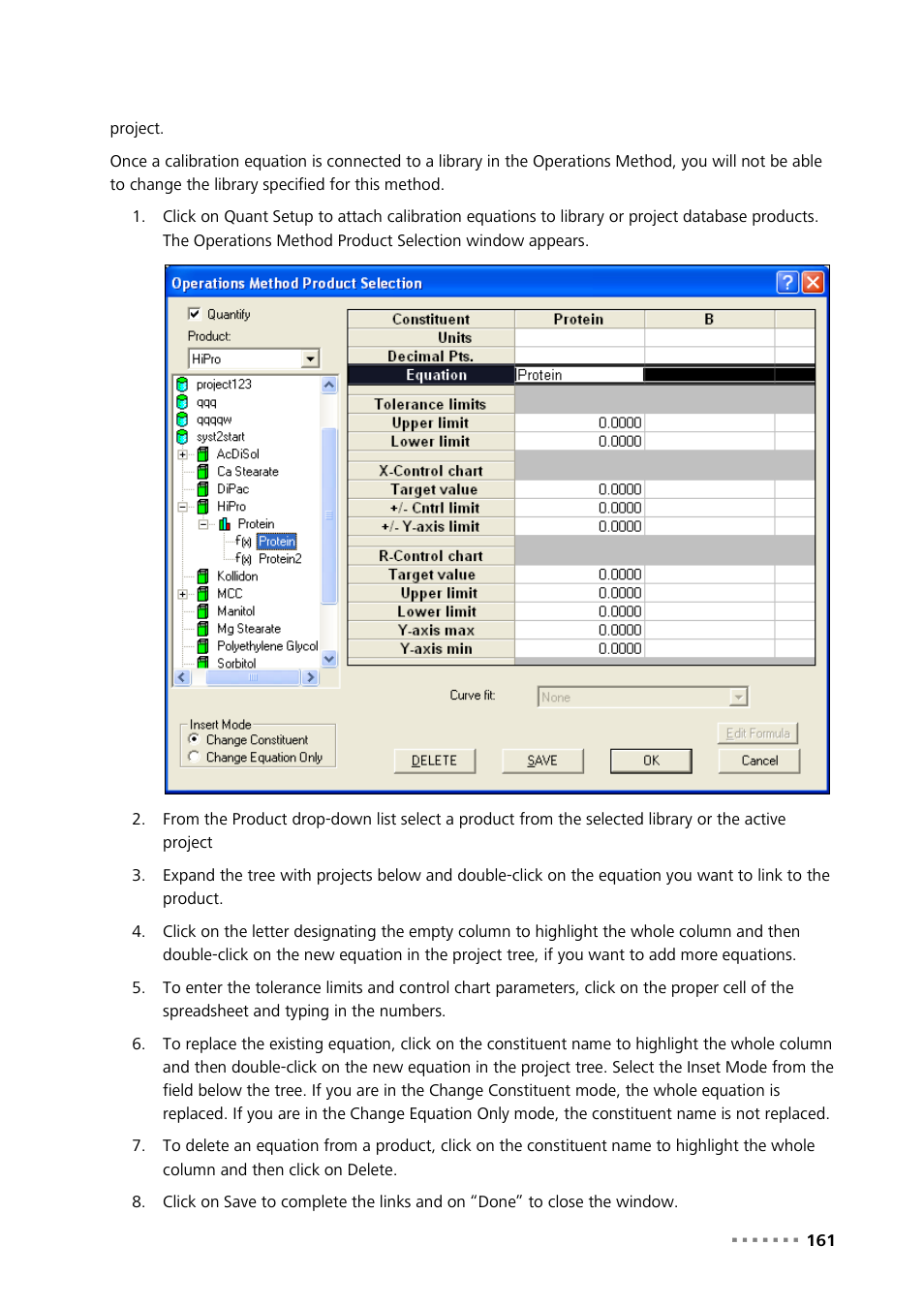Click the Y-axis min value cell
The image size is (924, 1308).
(x=579, y=648)
